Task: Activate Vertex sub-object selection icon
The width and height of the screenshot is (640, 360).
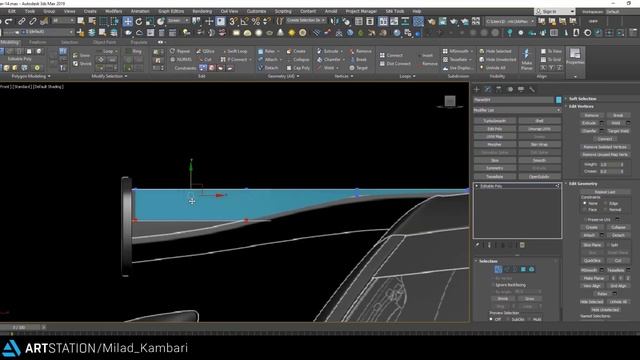Action: click(498, 269)
